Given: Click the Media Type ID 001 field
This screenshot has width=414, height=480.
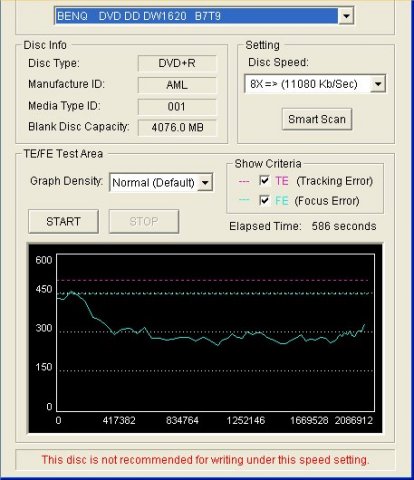Looking at the screenshot, I should coord(177,107).
